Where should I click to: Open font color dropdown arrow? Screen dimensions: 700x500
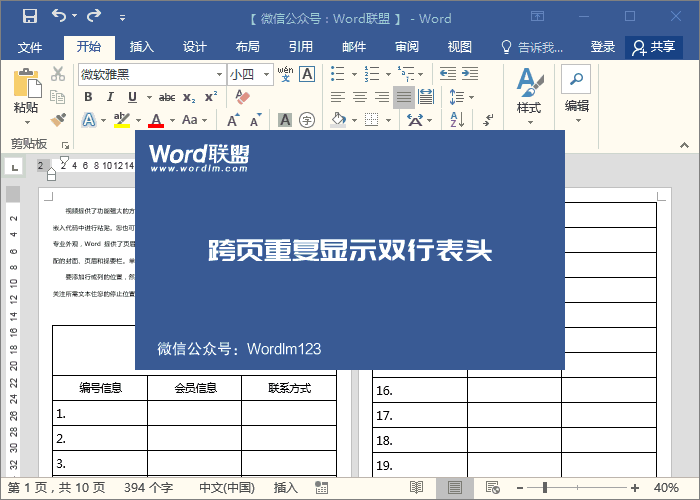(x=172, y=121)
